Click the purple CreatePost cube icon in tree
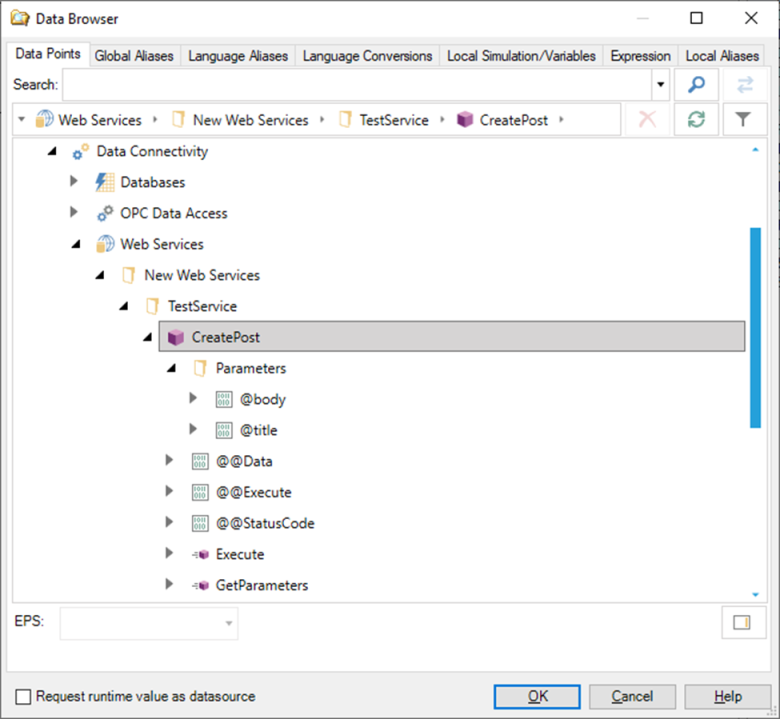 pyautogui.click(x=176, y=337)
